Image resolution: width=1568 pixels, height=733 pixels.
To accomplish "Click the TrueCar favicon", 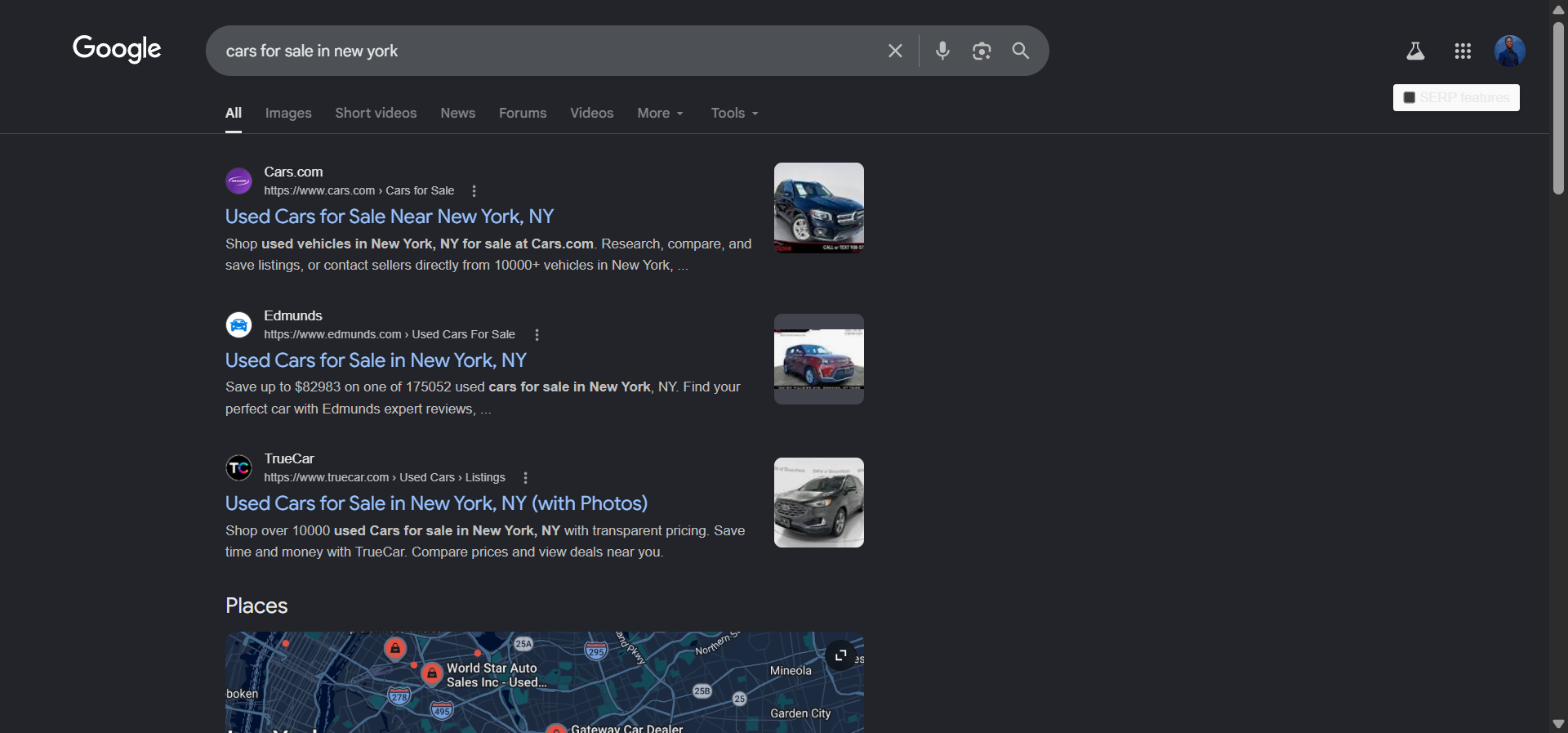I will pos(238,468).
